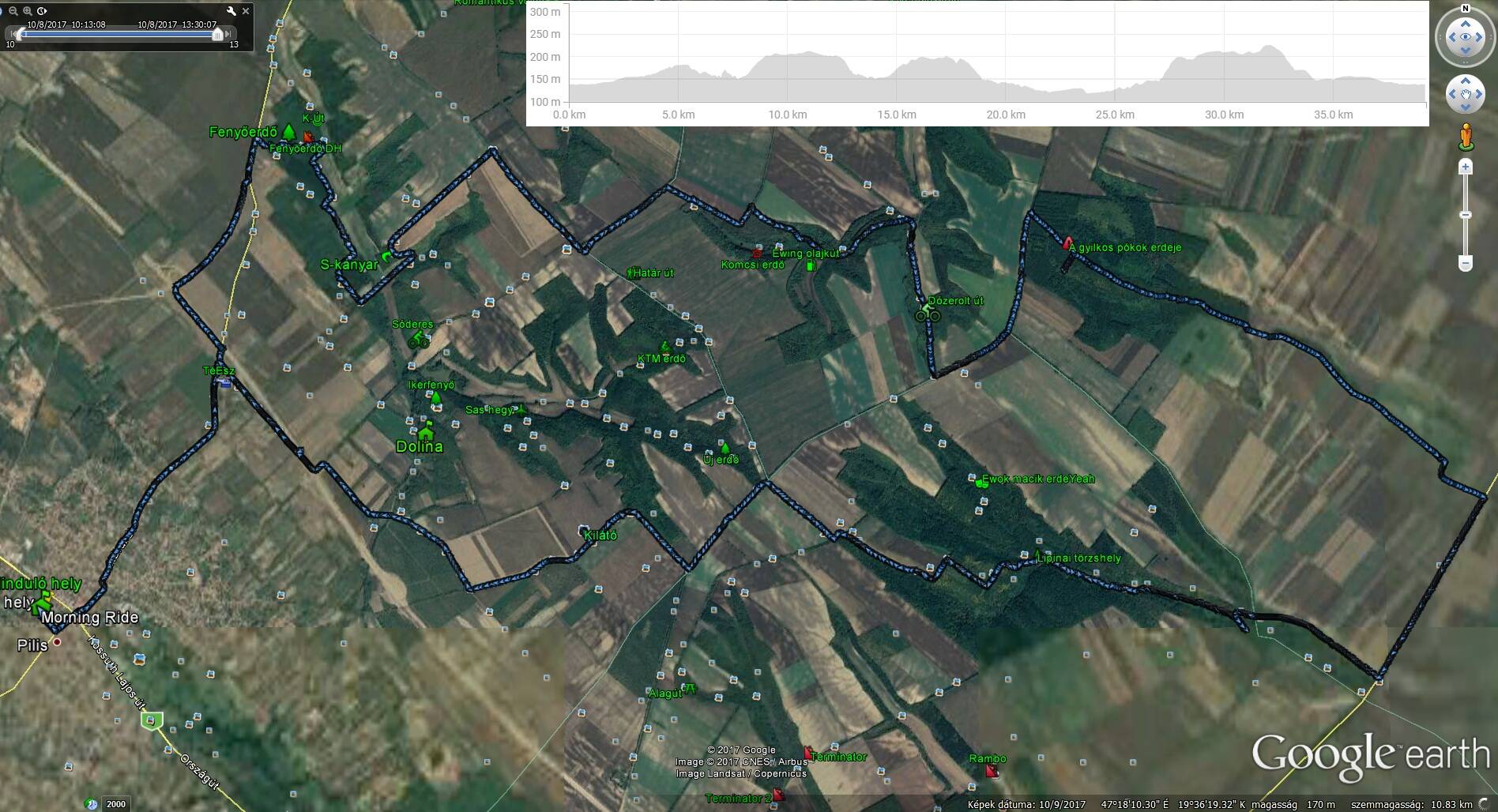Select the Fenyőerdő tree placemark
Image resolution: width=1498 pixels, height=812 pixels.
(289, 131)
